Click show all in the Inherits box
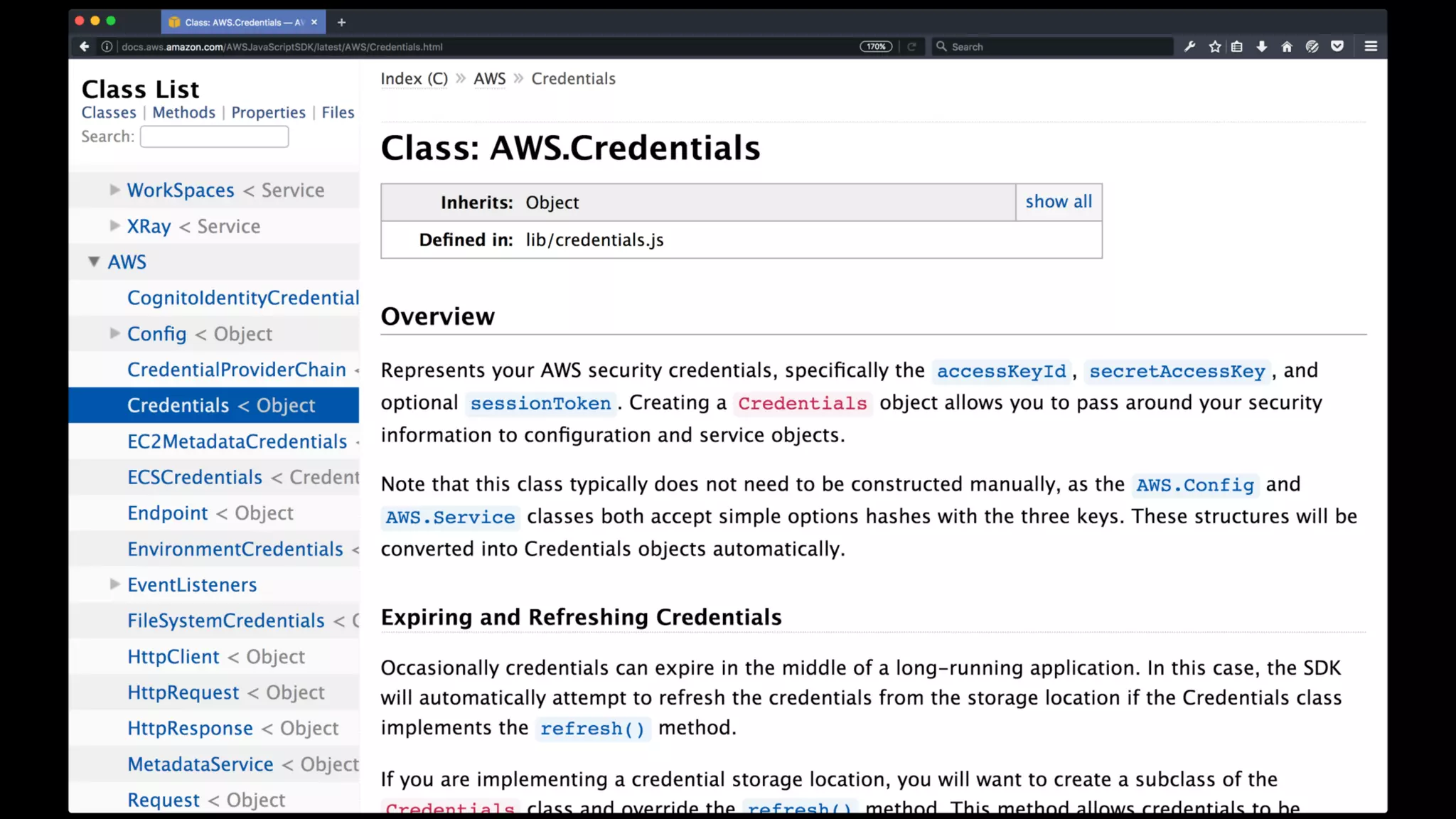Image resolution: width=1456 pixels, height=819 pixels. [x=1059, y=202]
